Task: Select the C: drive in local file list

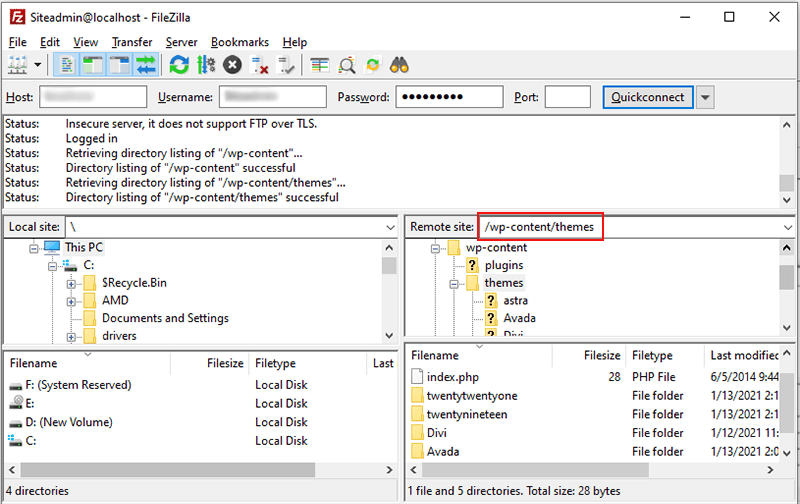Action: 31,441
